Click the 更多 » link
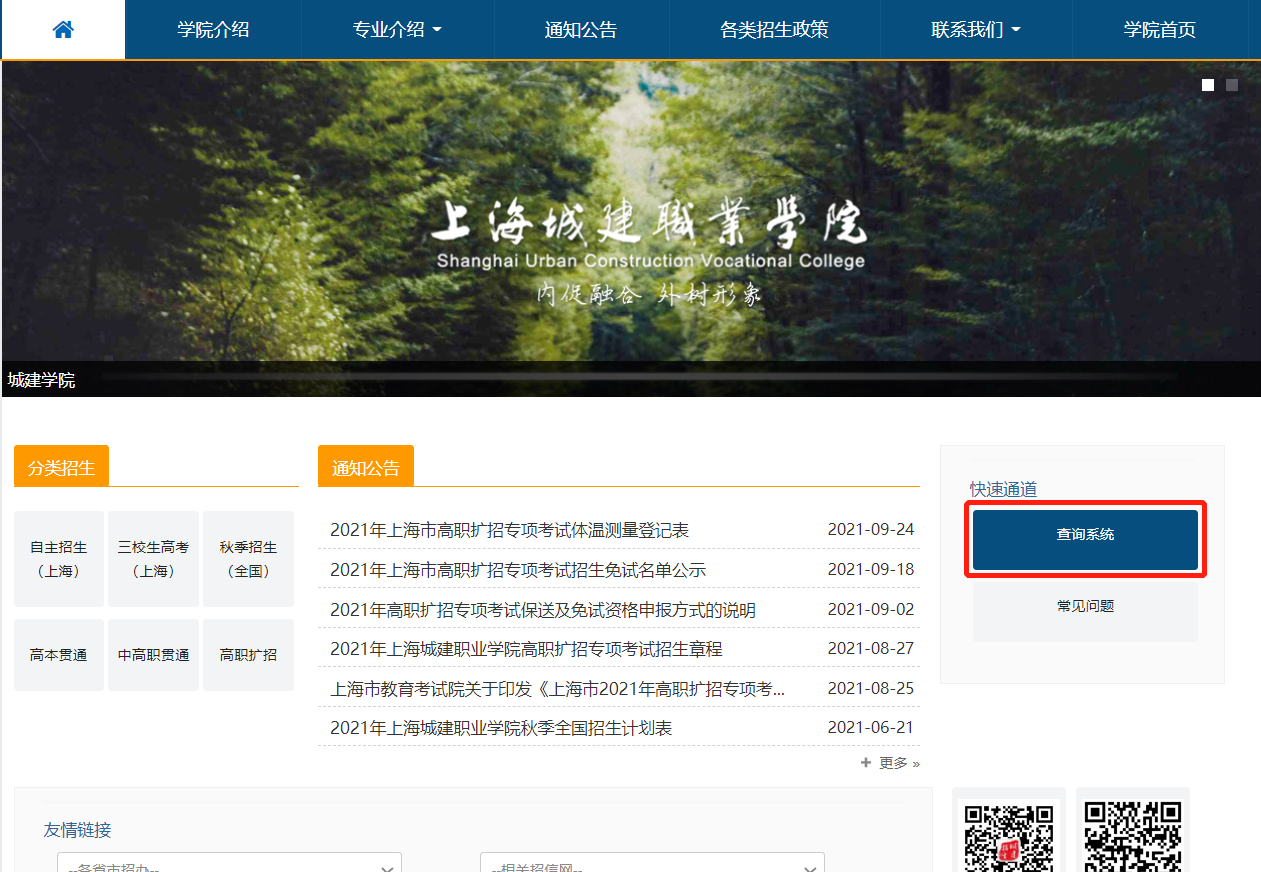This screenshot has width=1261, height=872. pyautogui.click(x=899, y=763)
